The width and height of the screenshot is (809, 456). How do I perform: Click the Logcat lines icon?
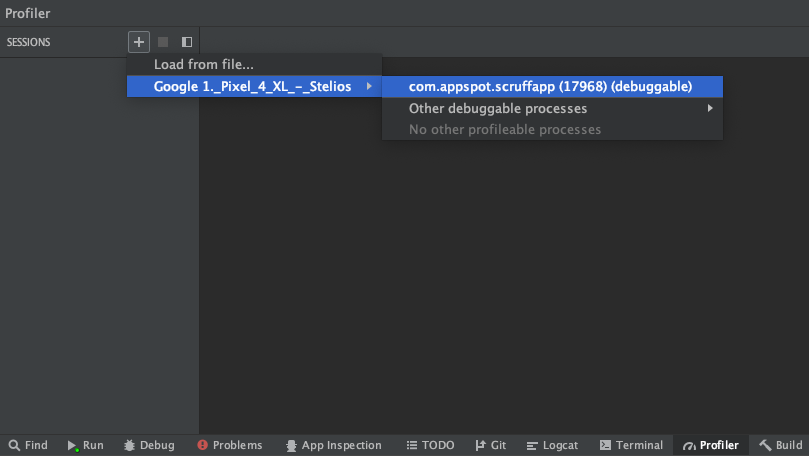[532, 446]
